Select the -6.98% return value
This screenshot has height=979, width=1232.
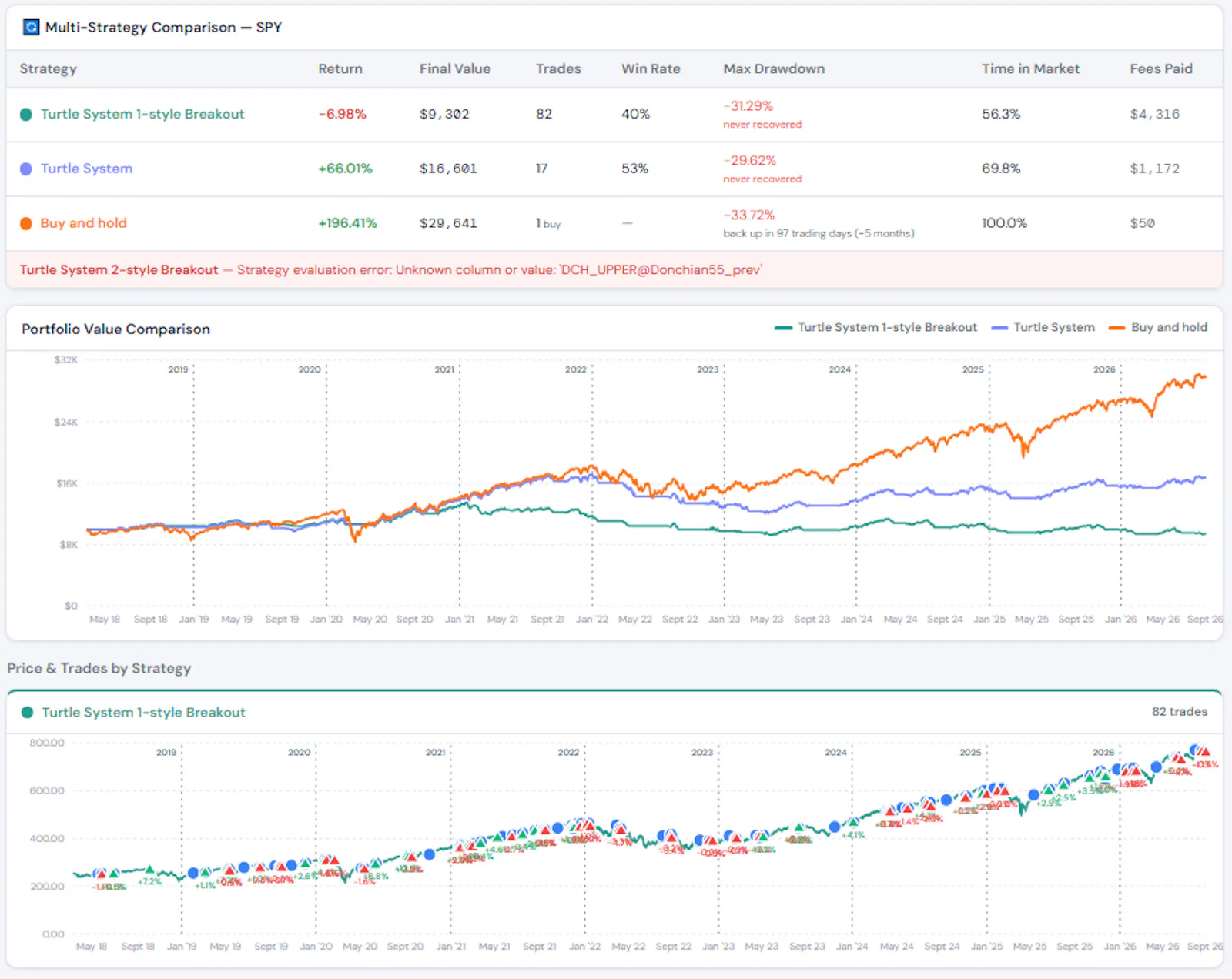click(343, 115)
